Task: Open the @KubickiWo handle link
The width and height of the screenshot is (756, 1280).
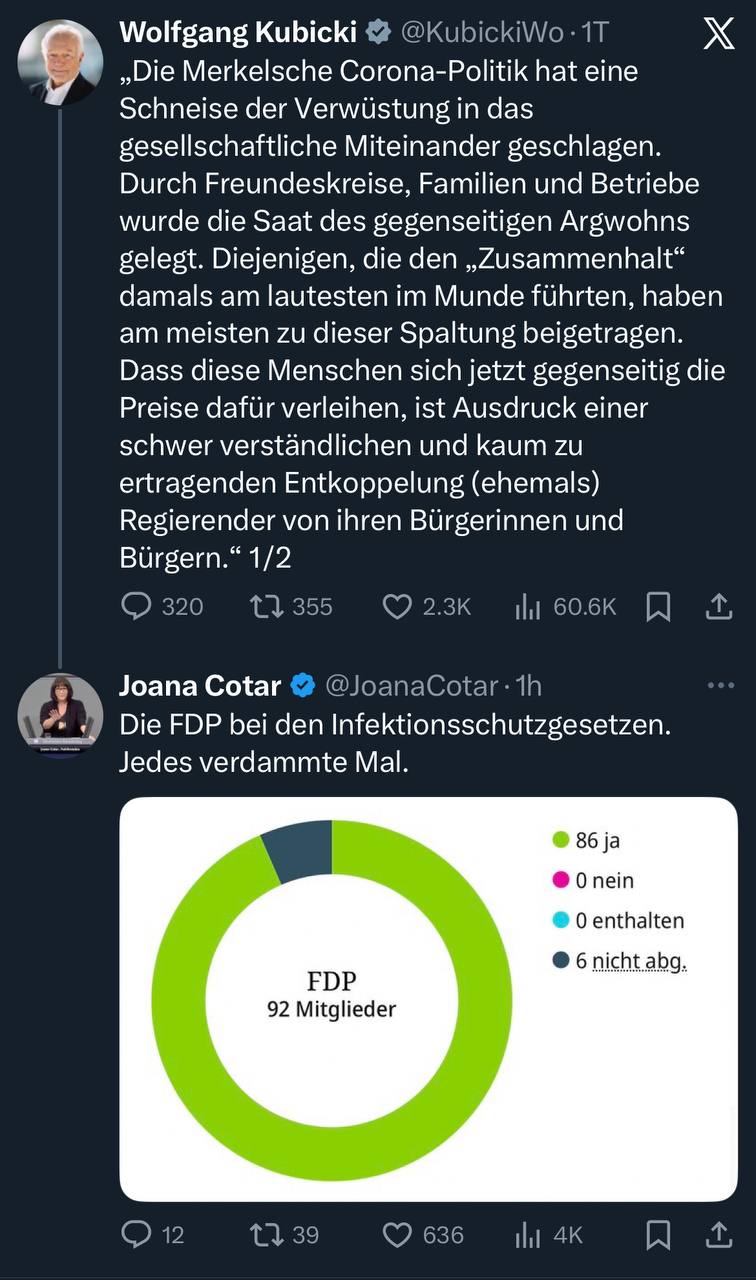Action: click(x=482, y=33)
